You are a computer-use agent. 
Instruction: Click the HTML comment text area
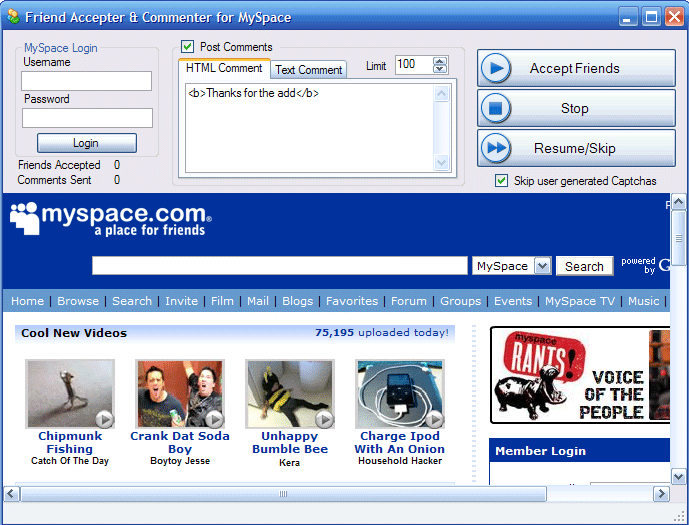point(309,128)
